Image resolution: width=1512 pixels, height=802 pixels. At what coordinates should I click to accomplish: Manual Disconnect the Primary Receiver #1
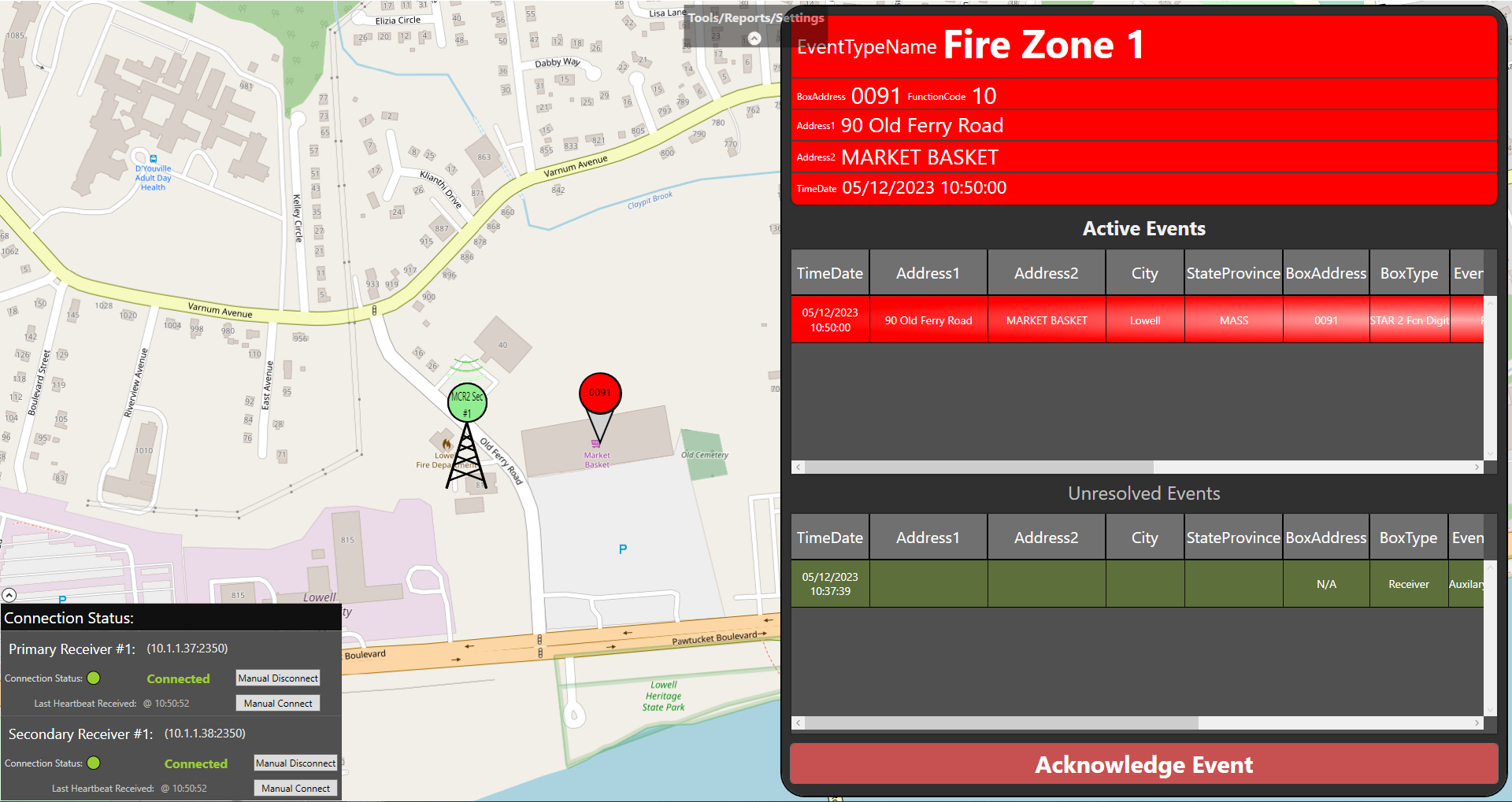click(278, 678)
